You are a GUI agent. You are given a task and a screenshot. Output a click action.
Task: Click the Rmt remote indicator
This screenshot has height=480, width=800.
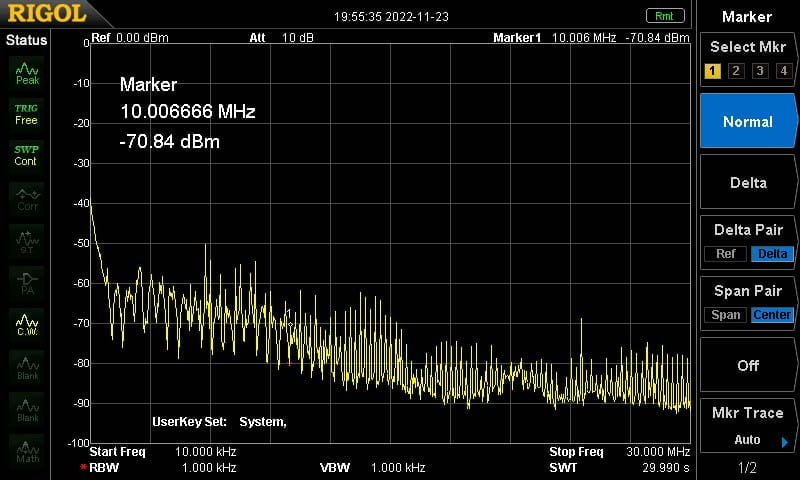[665, 16]
